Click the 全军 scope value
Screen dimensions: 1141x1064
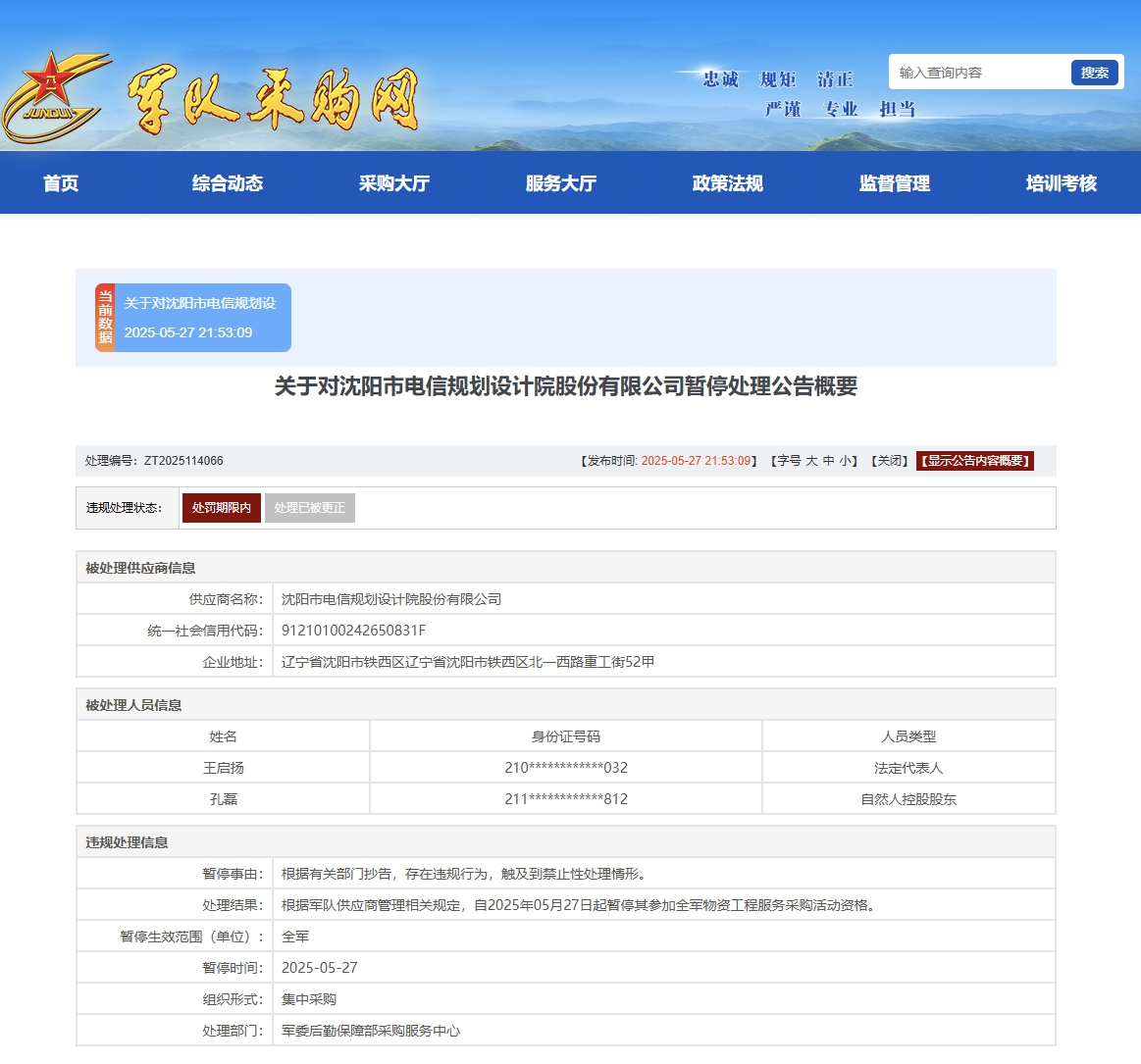click(295, 937)
